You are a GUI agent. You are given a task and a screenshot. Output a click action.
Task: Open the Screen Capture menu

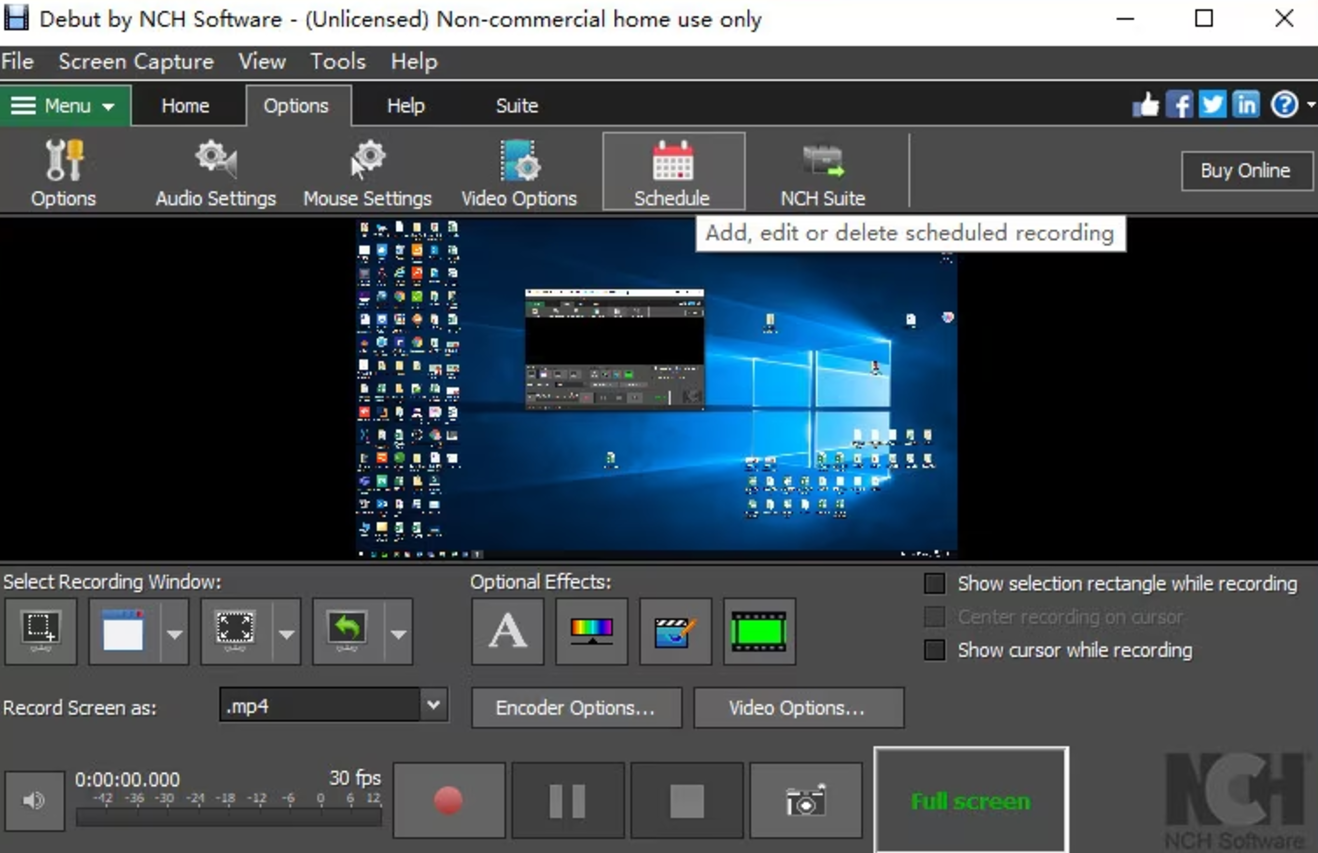(x=135, y=61)
